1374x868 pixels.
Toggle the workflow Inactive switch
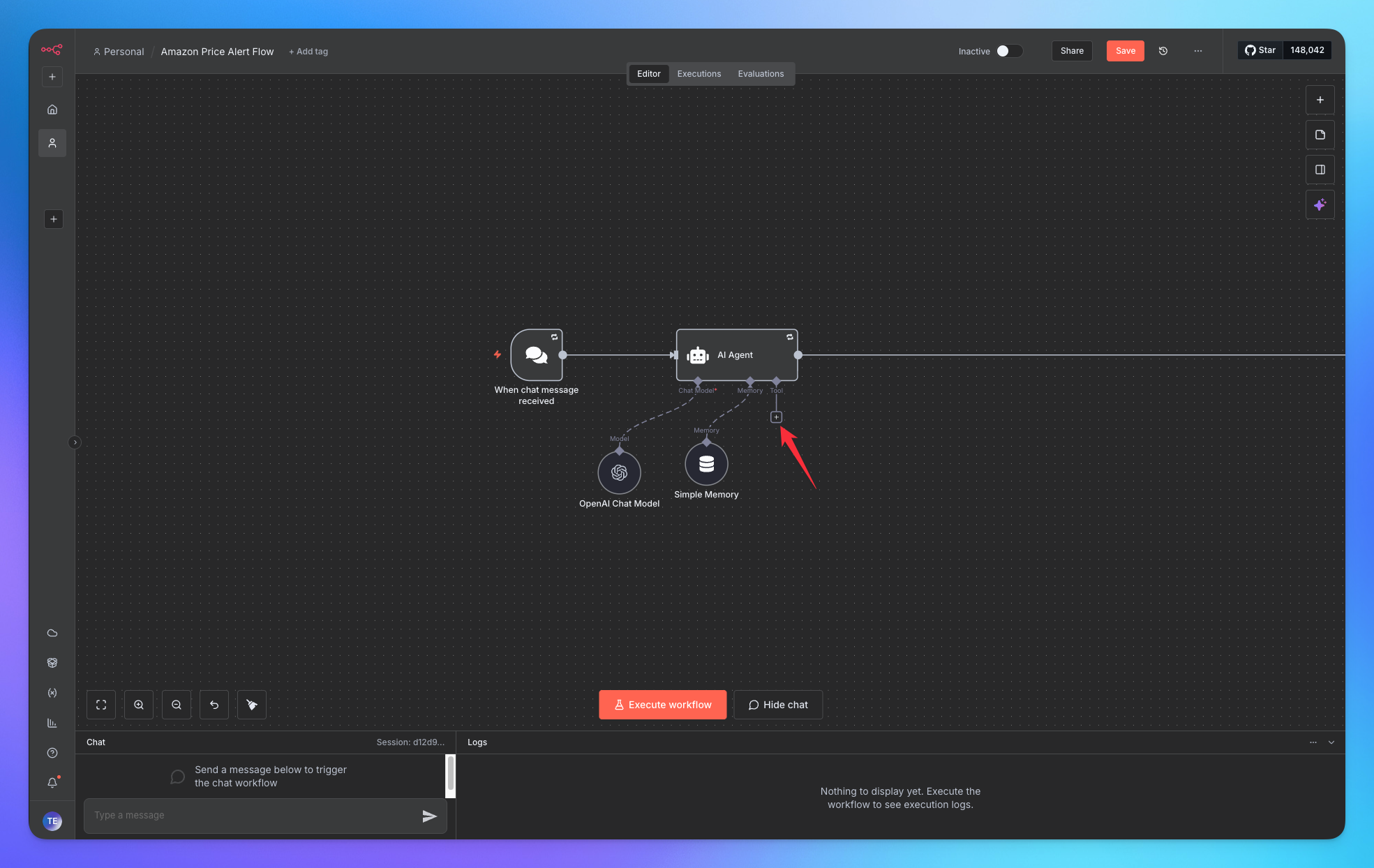[x=1008, y=51]
